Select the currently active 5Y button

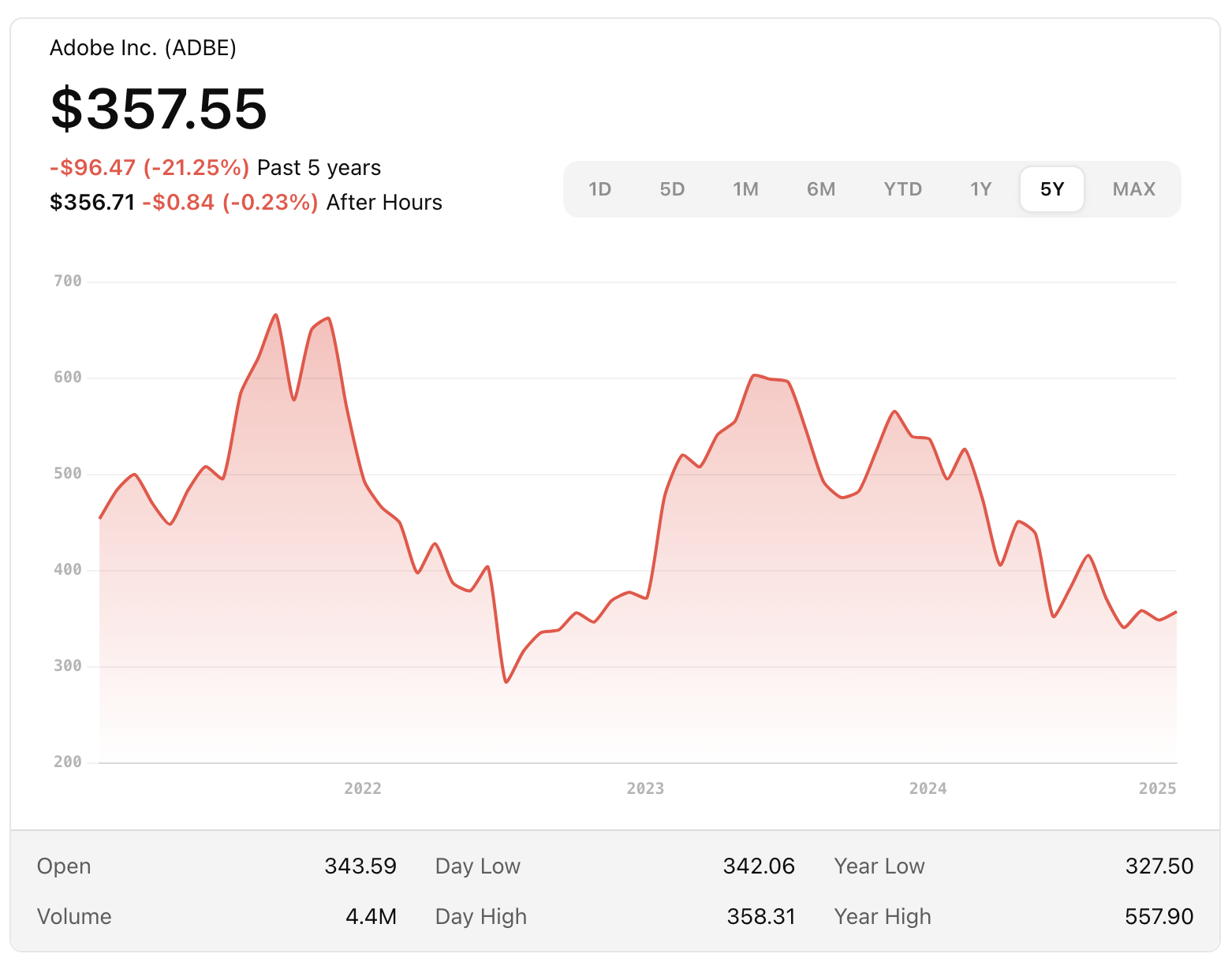click(1051, 189)
